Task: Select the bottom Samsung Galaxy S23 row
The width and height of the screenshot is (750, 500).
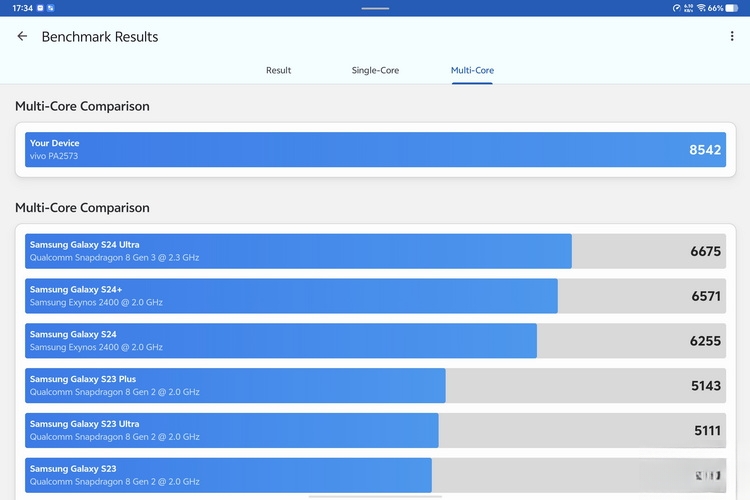Action: 375,475
